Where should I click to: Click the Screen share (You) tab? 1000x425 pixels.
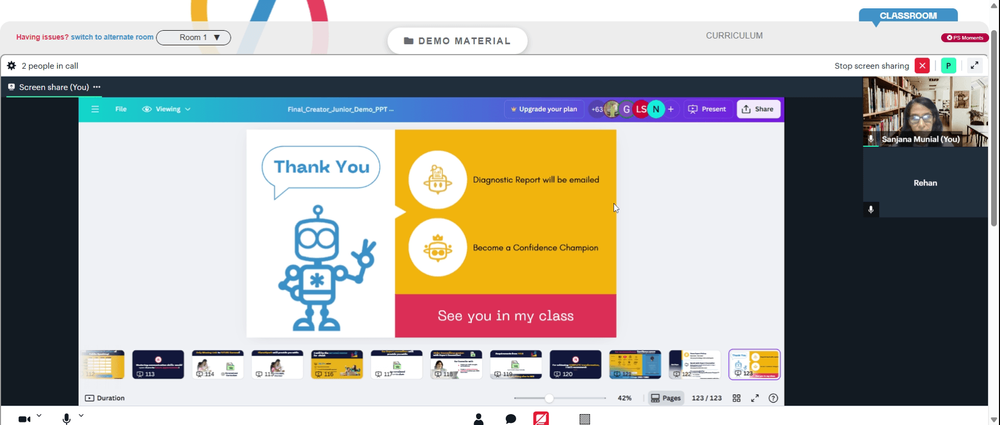[x=54, y=87]
